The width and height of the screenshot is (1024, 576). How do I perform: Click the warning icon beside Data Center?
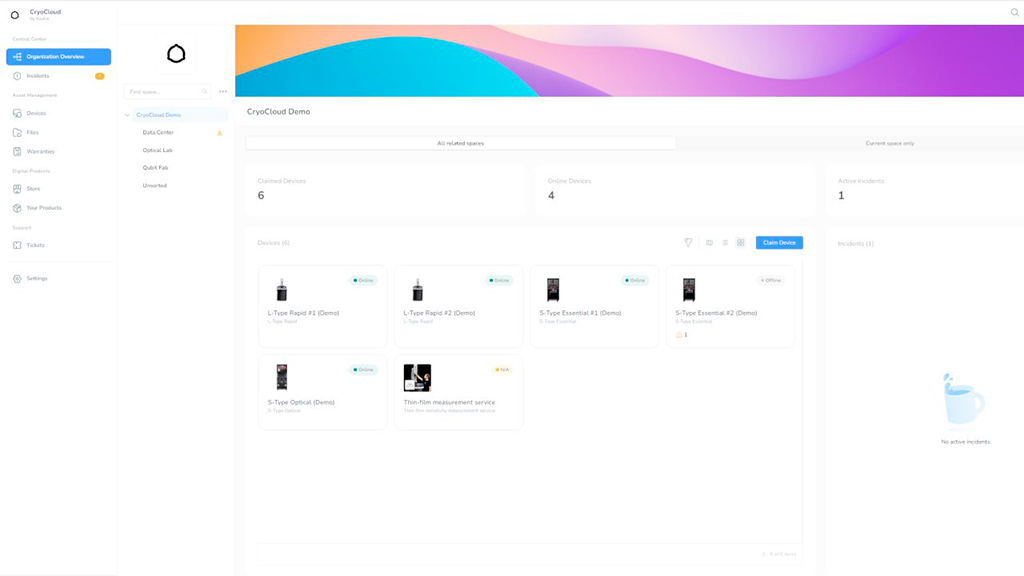[219, 133]
